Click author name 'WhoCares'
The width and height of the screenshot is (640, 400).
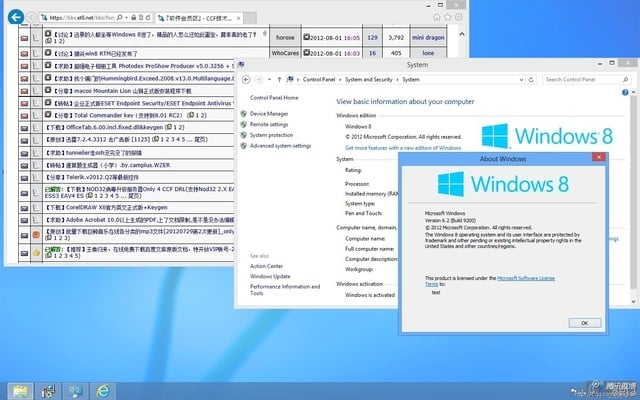pos(285,53)
